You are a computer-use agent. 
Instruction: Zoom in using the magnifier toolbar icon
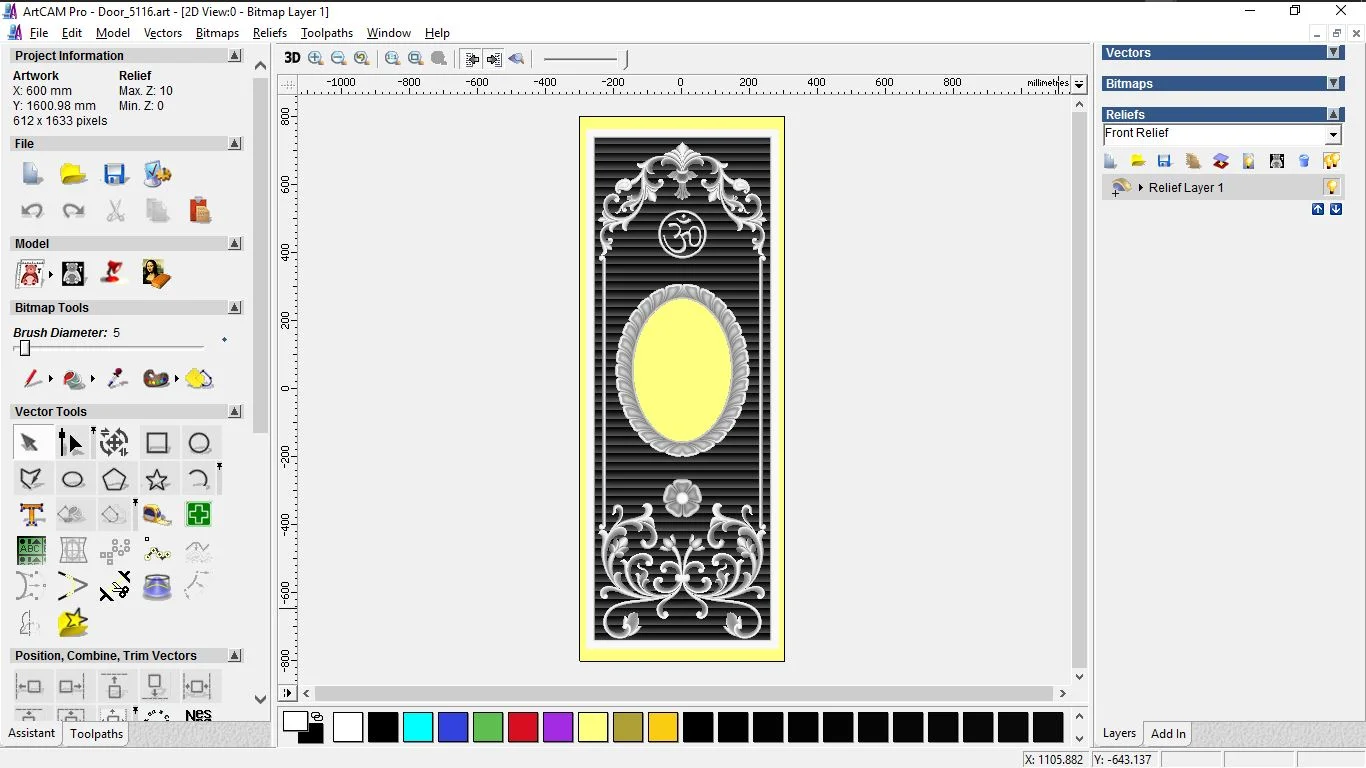tap(315, 58)
